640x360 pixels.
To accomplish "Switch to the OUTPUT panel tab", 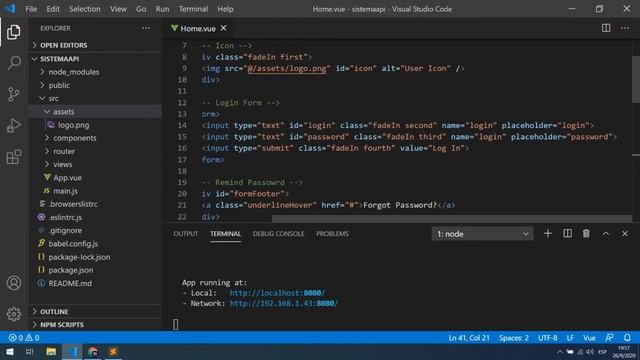I will coord(185,233).
